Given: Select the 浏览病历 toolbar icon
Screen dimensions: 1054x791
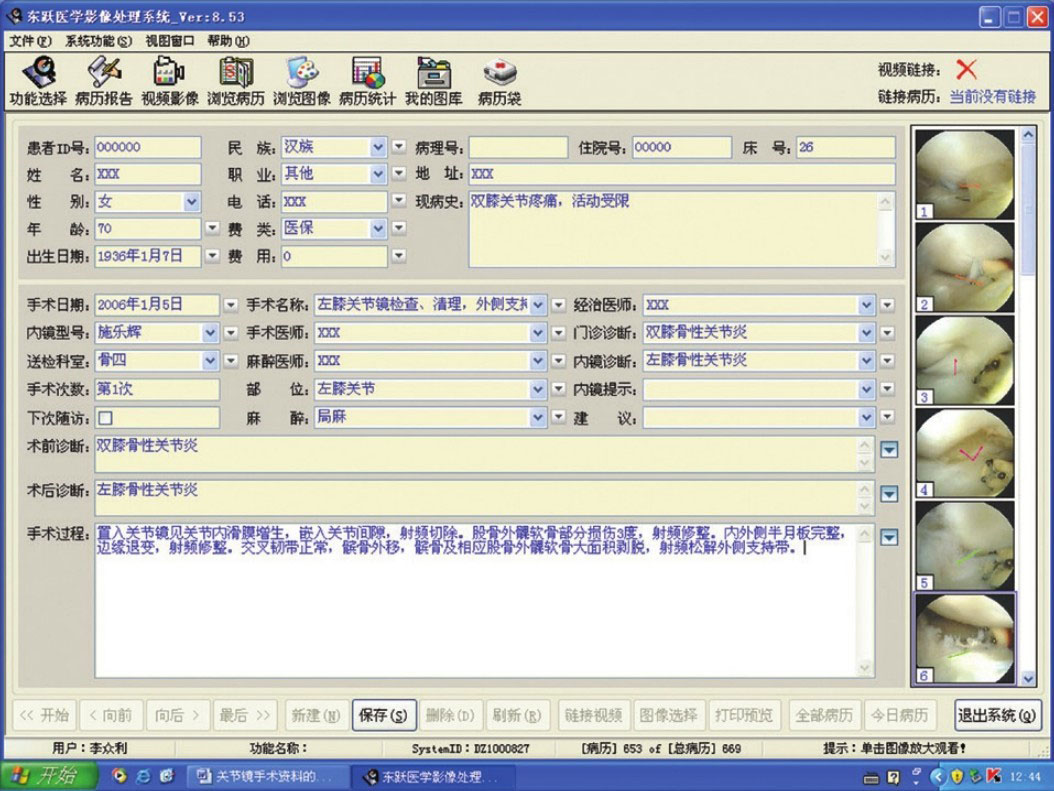Looking at the screenshot, I should click(x=236, y=80).
